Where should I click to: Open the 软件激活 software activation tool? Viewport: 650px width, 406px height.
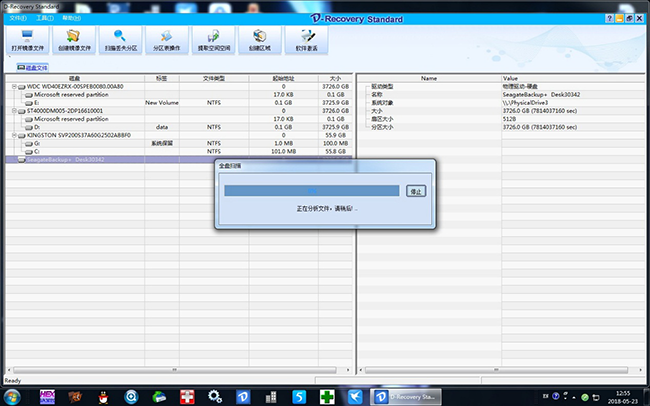[x=306, y=41]
